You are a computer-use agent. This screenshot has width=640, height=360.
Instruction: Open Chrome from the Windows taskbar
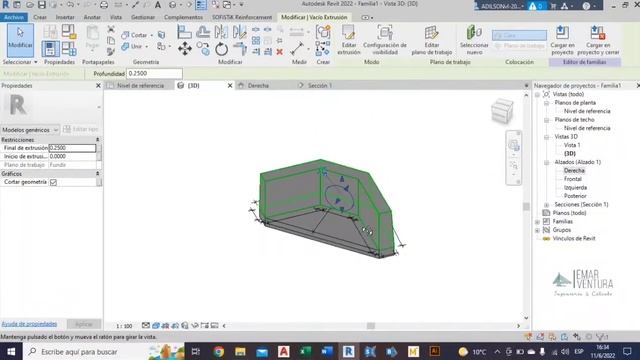pyautogui.click(x=219, y=351)
